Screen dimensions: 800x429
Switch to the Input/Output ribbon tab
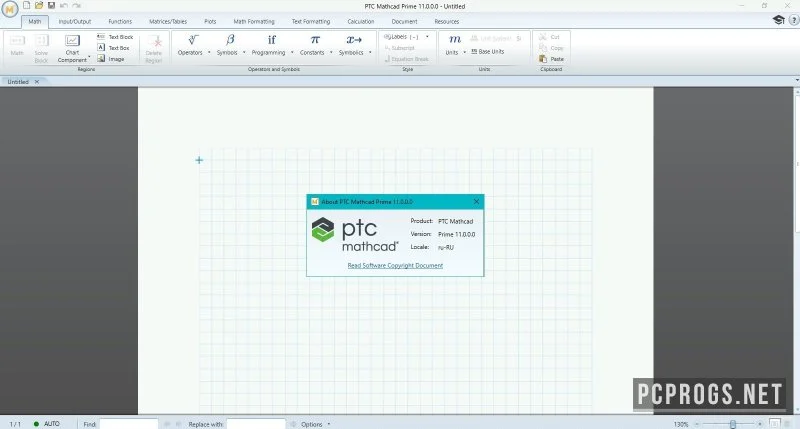coord(74,21)
